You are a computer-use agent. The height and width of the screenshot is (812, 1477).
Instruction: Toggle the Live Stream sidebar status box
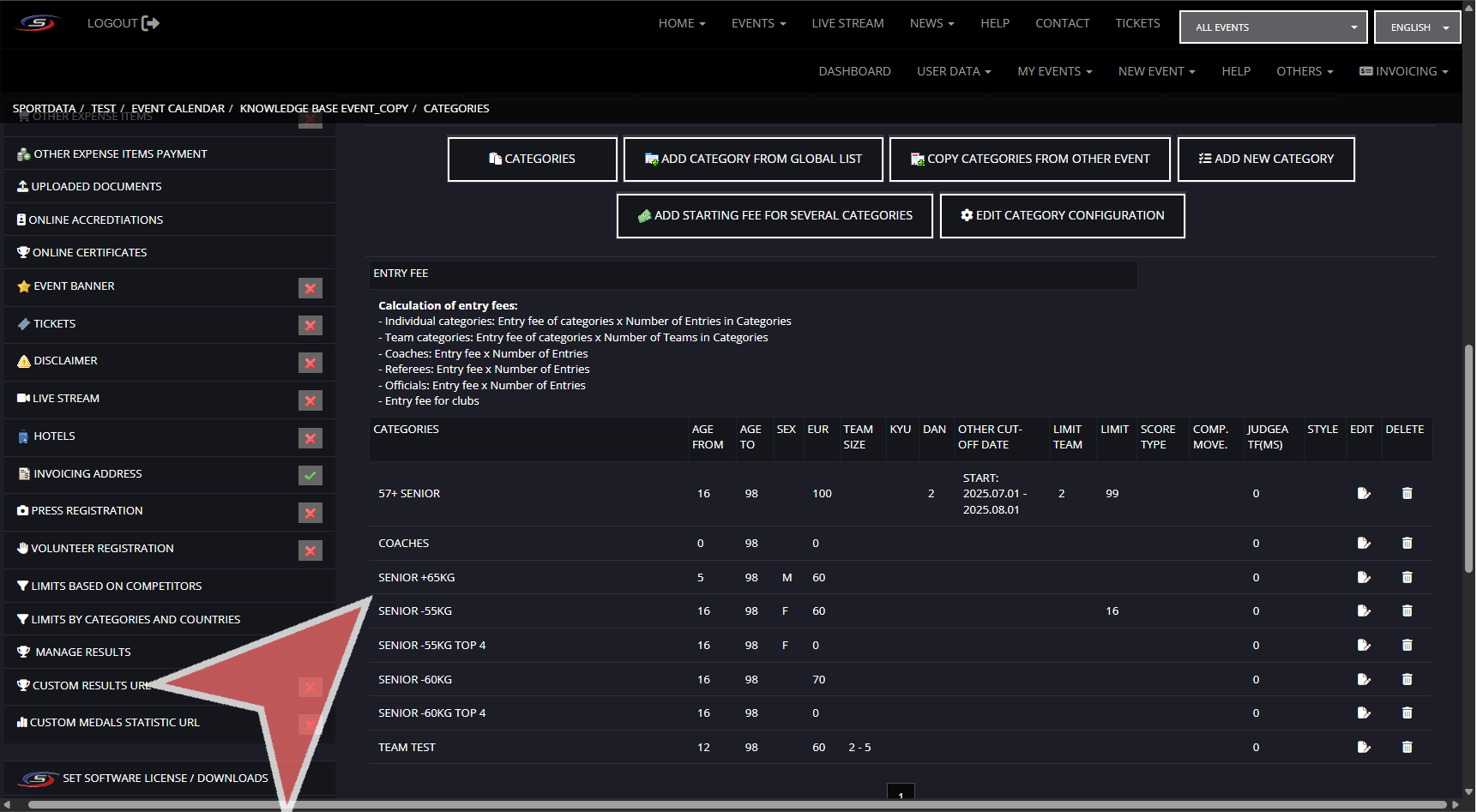coord(310,400)
